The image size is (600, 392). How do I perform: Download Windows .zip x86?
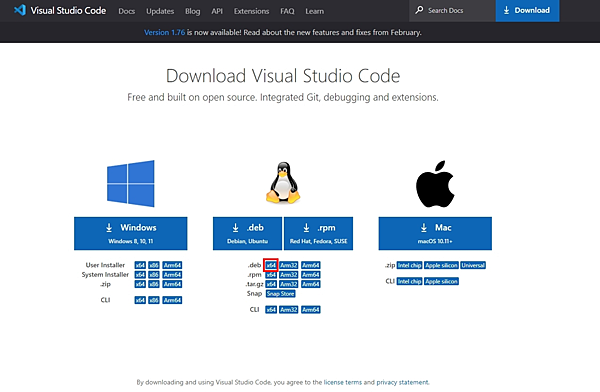154,284
